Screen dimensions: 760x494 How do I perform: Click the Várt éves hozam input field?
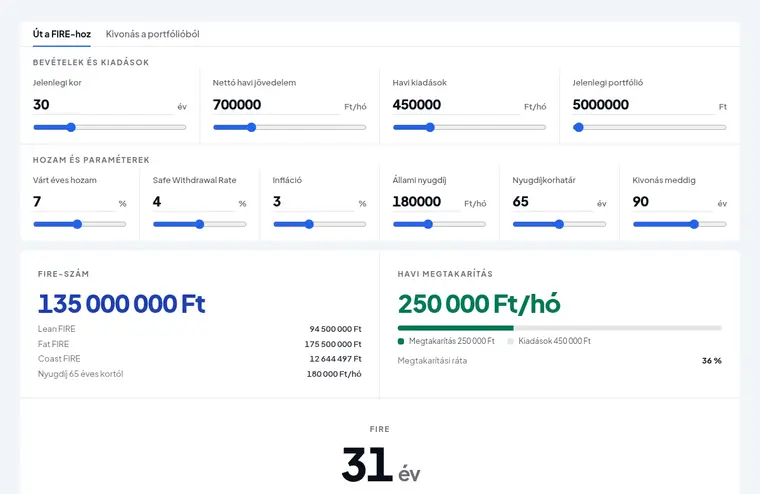tap(73, 202)
